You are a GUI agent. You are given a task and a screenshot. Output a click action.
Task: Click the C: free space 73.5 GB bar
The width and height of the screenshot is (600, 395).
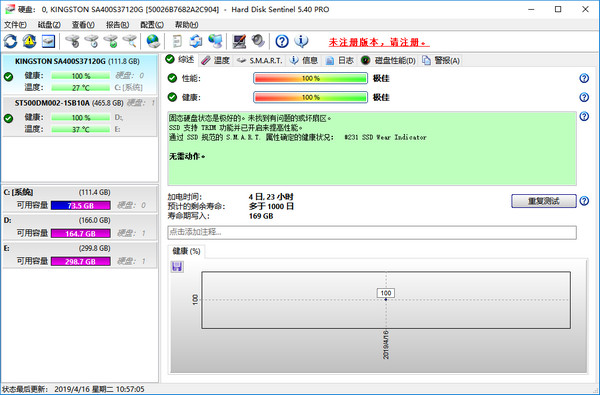tap(81, 206)
